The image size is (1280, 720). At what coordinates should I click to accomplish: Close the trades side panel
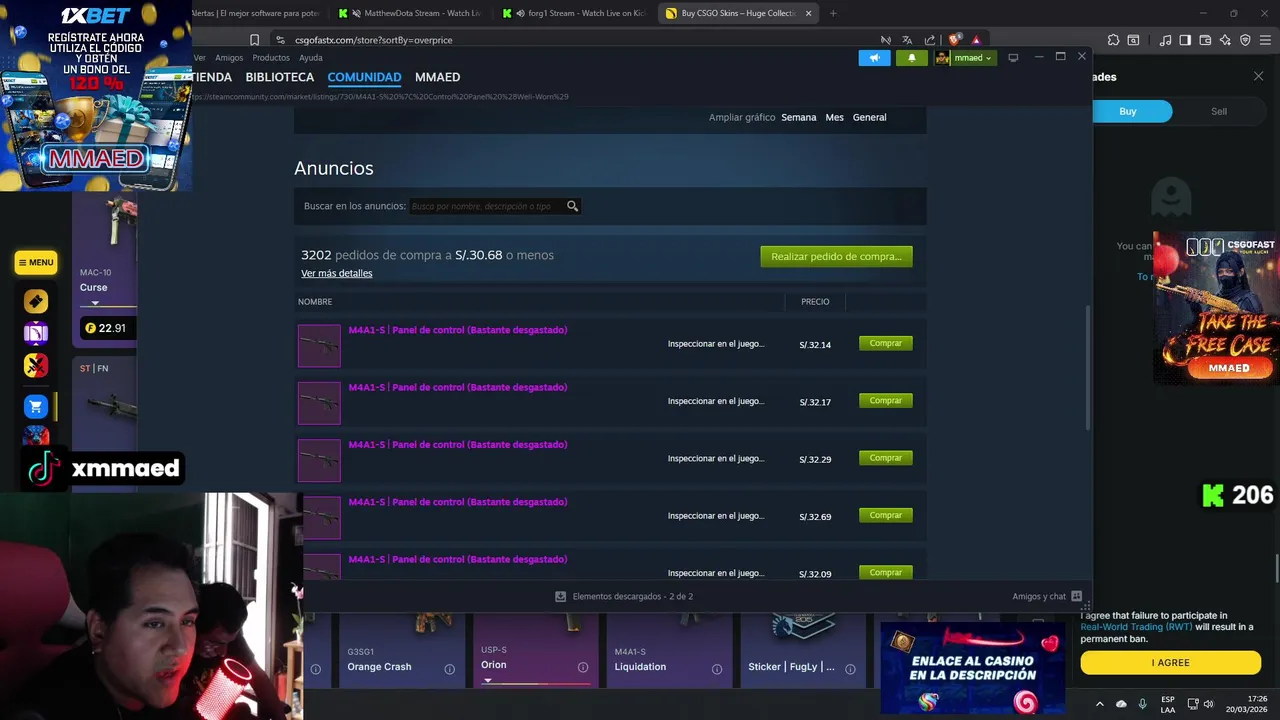pyautogui.click(x=1258, y=77)
